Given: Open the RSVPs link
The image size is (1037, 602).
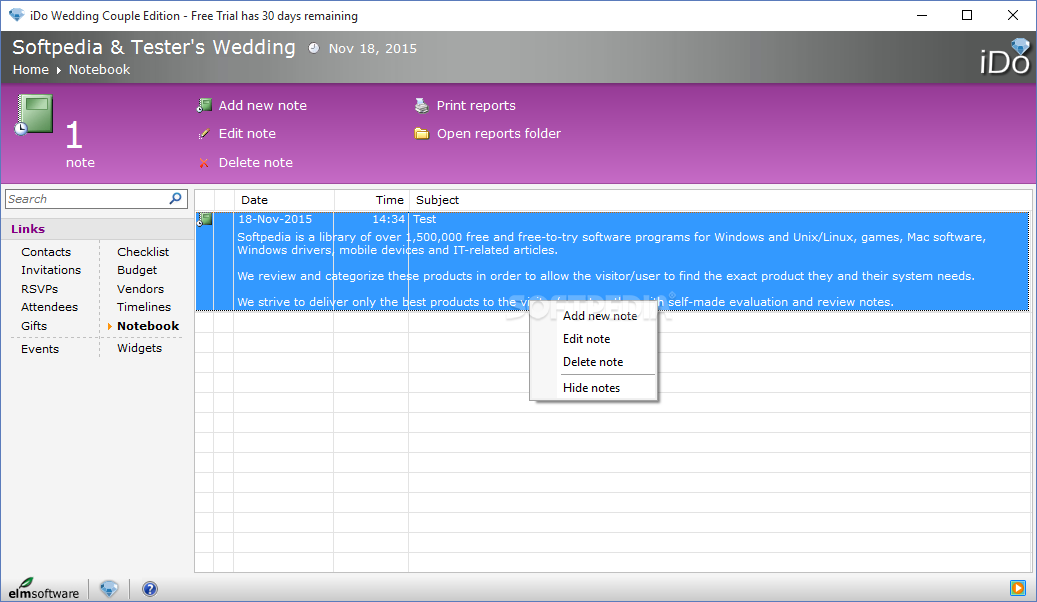Looking at the screenshot, I should [x=40, y=289].
